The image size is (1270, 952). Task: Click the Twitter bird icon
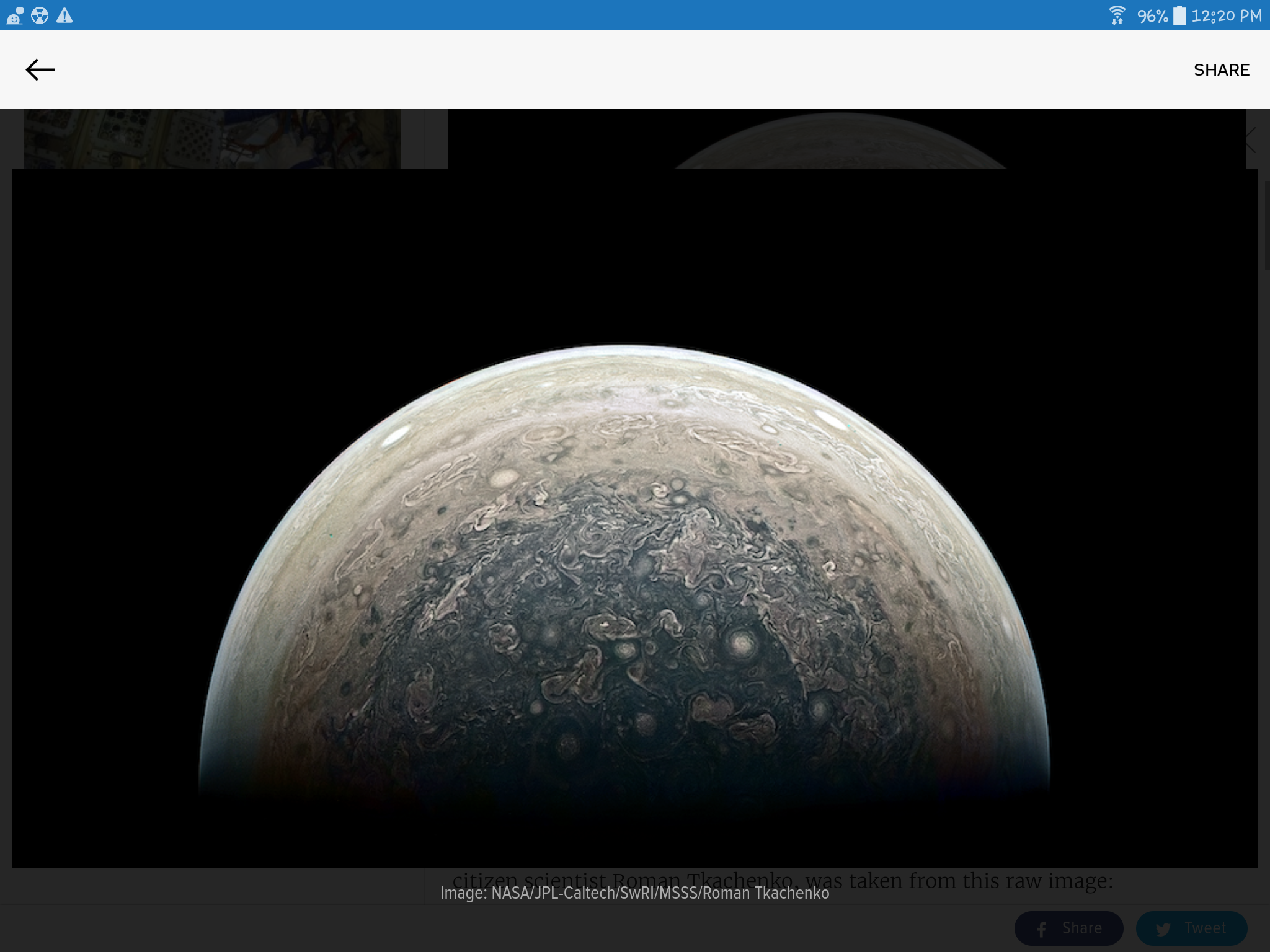click(x=1163, y=928)
